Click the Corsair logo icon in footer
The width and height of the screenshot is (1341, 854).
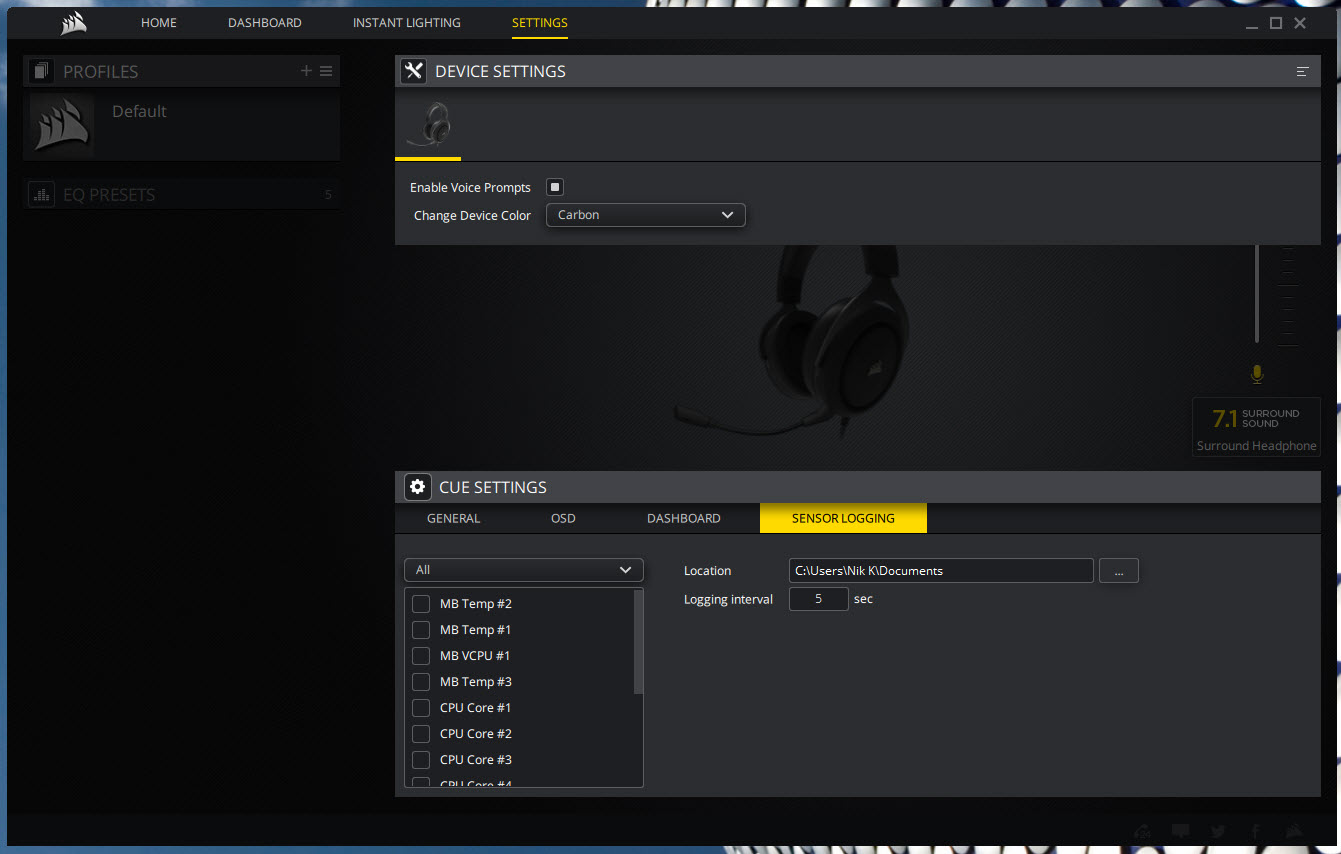click(x=1294, y=831)
